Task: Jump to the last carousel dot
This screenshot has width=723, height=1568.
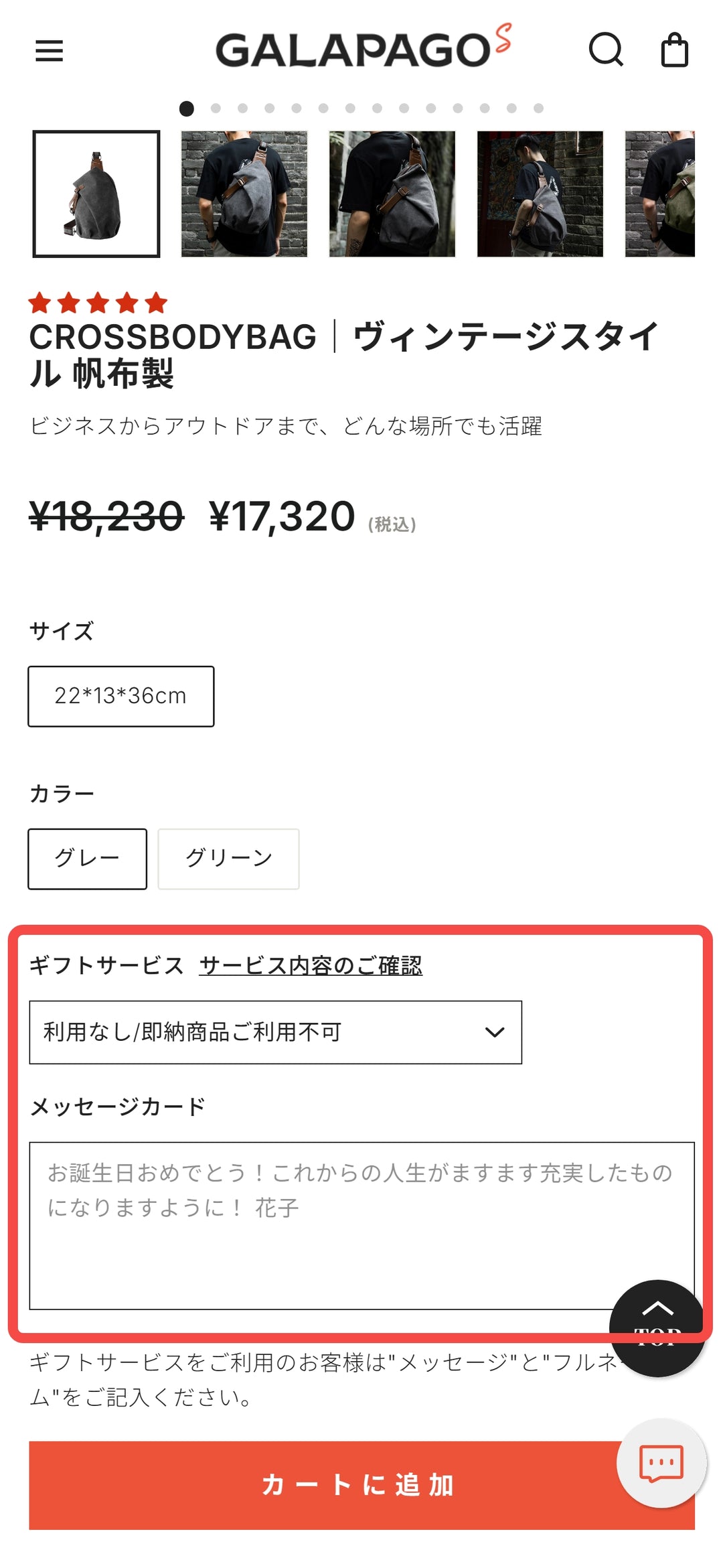Action: (x=538, y=108)
